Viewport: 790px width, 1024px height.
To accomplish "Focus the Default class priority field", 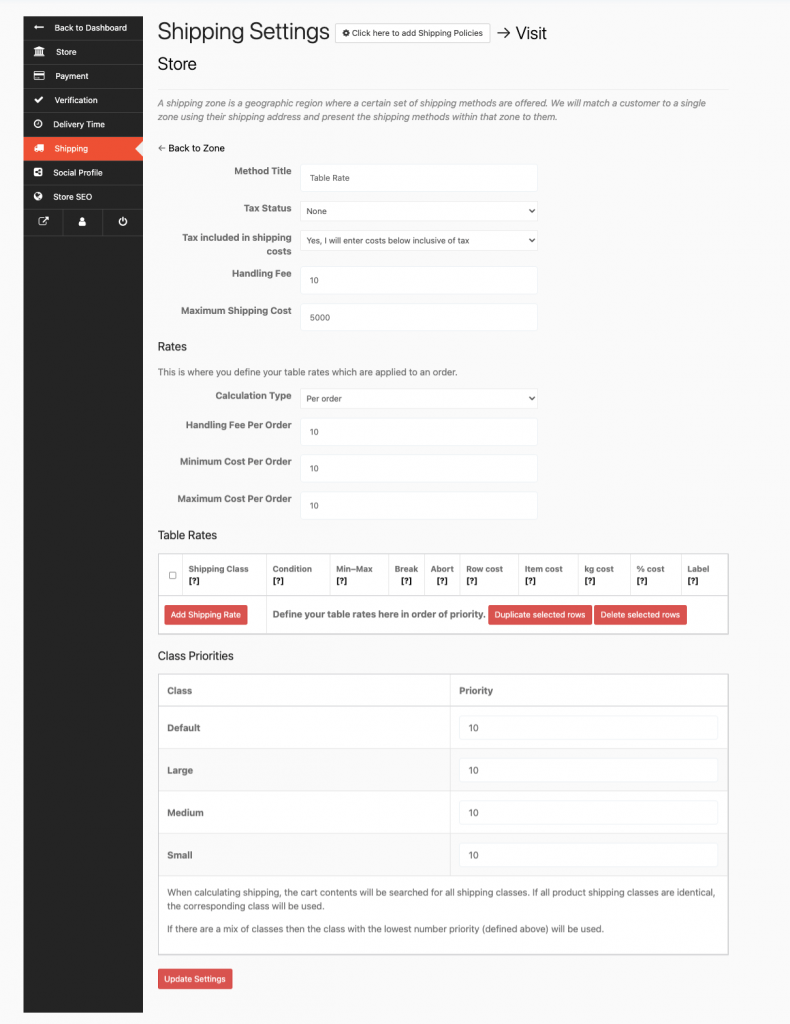I will tap(588, 728).
